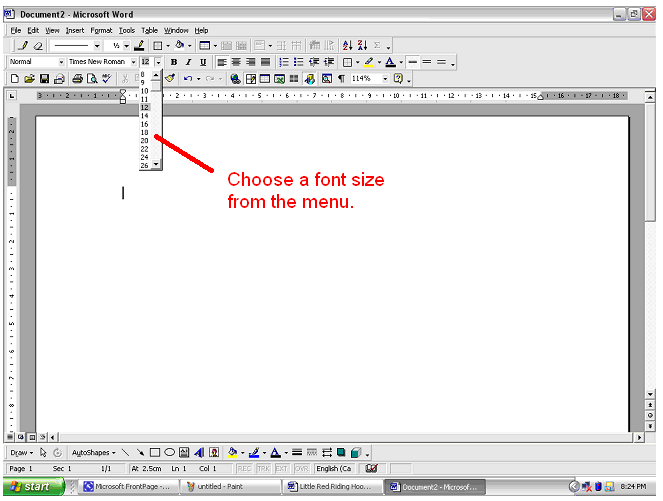Choose font size 14 from list

[x=145, y=116]
